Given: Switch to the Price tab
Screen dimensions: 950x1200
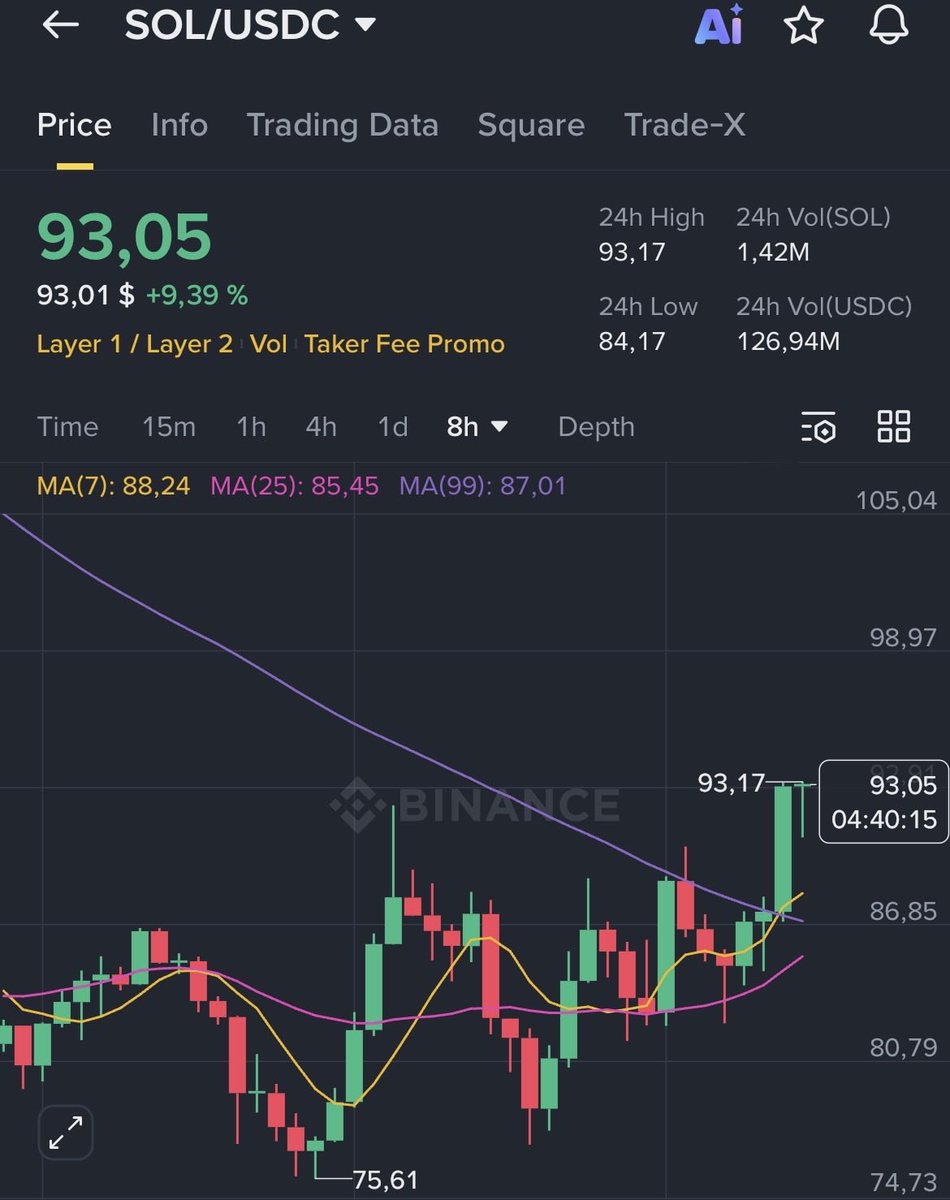Looking at the screenshot, I should 74,125.
